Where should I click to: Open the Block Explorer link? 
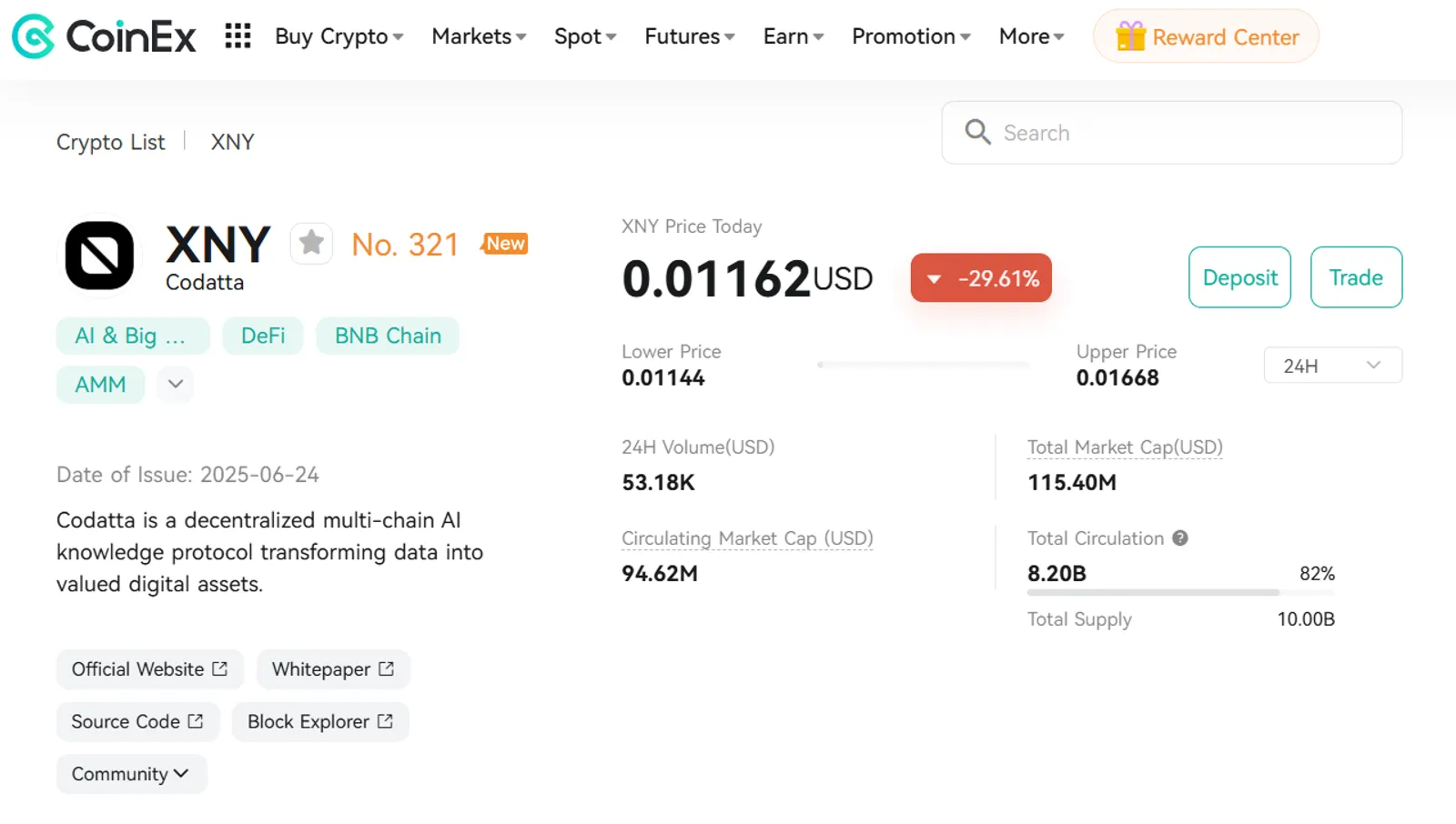(x=320, y=721)
